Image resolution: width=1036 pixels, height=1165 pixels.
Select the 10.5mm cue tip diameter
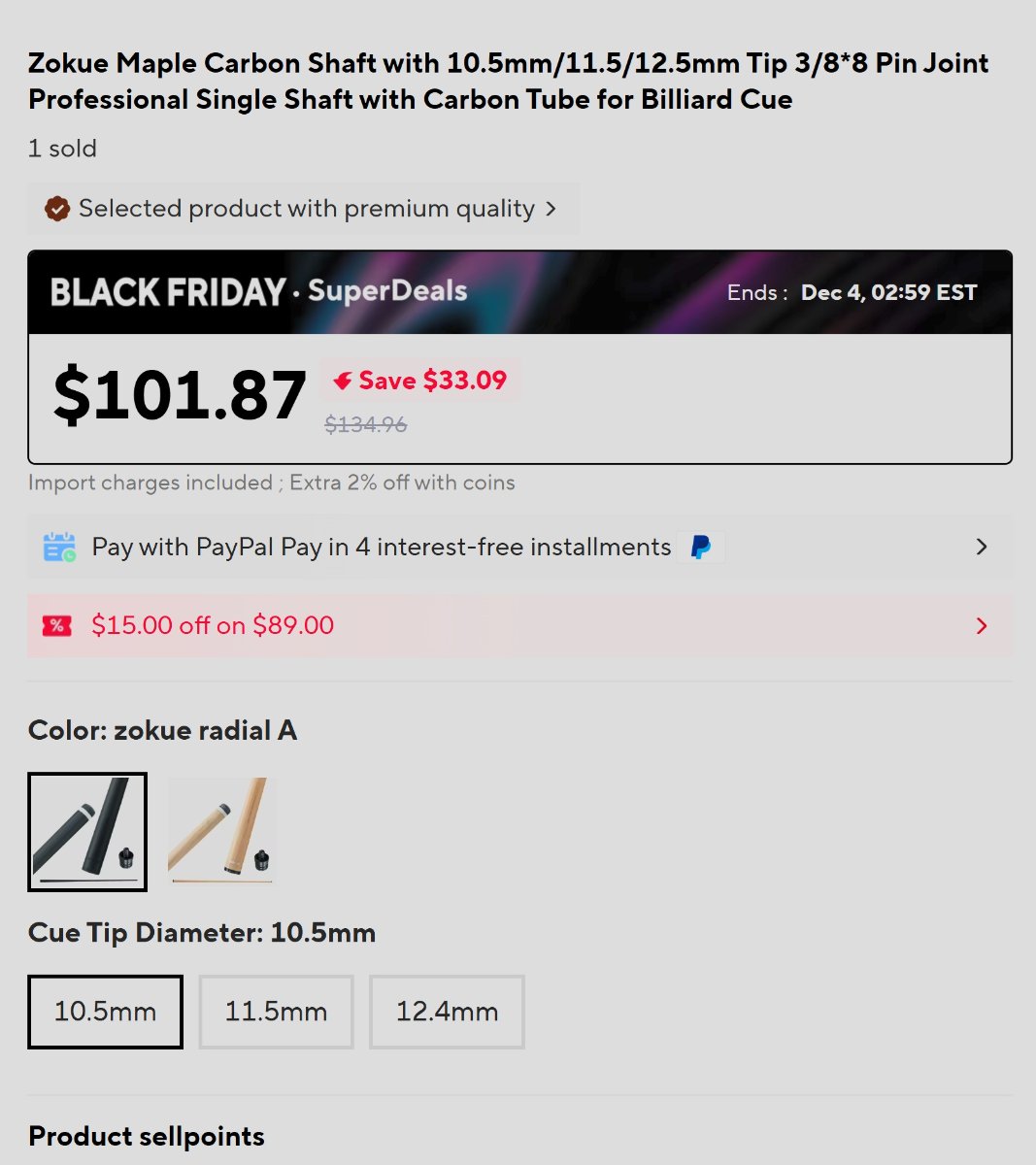coord(105,1012)
